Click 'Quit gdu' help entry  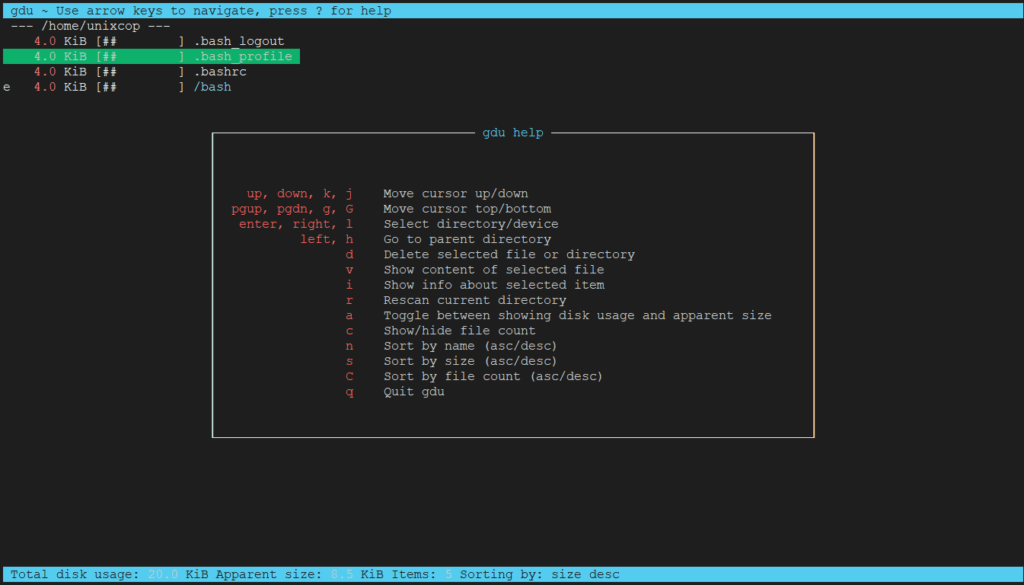(414, 392)
